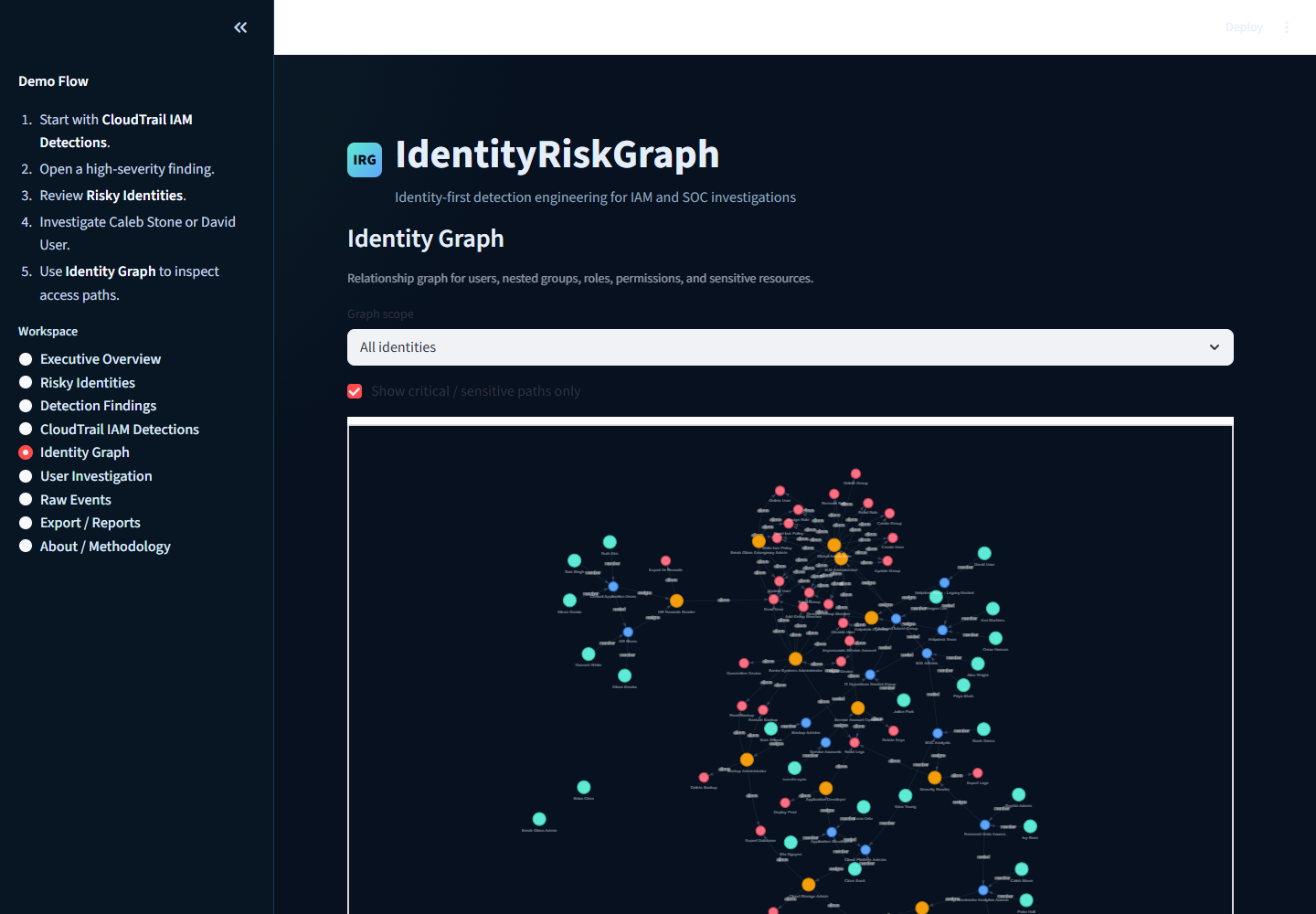Click the Noah Green user node
Screen dimensions: 1316x914
point(983,729)
